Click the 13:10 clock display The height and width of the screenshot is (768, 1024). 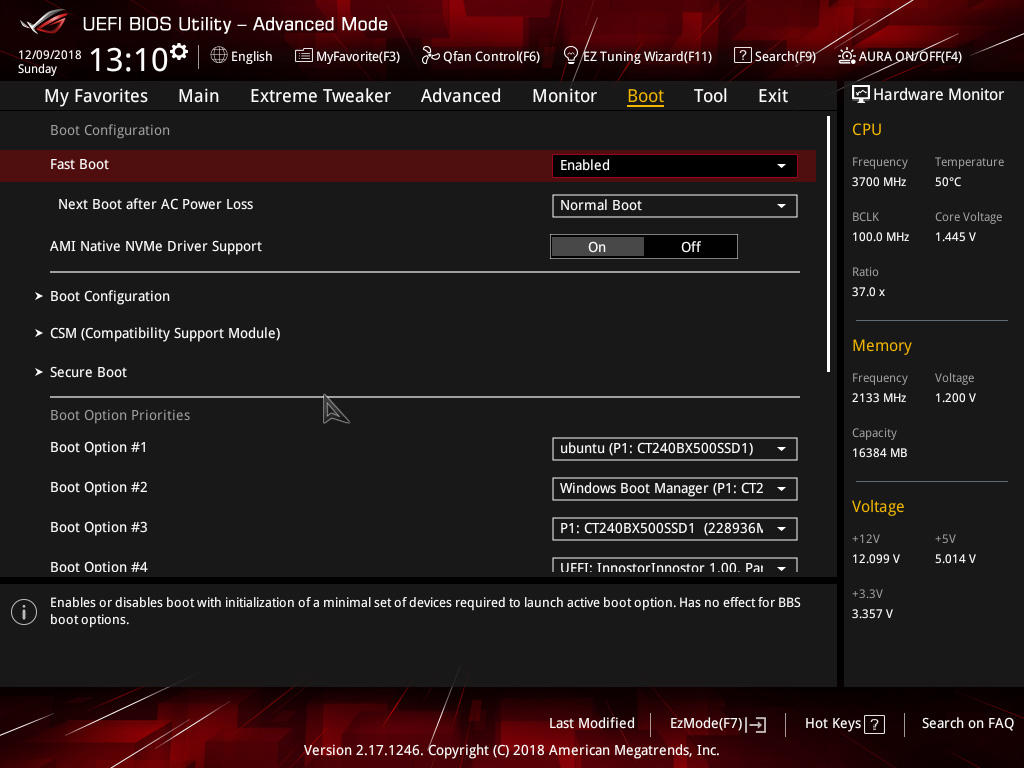click(129, 59)
